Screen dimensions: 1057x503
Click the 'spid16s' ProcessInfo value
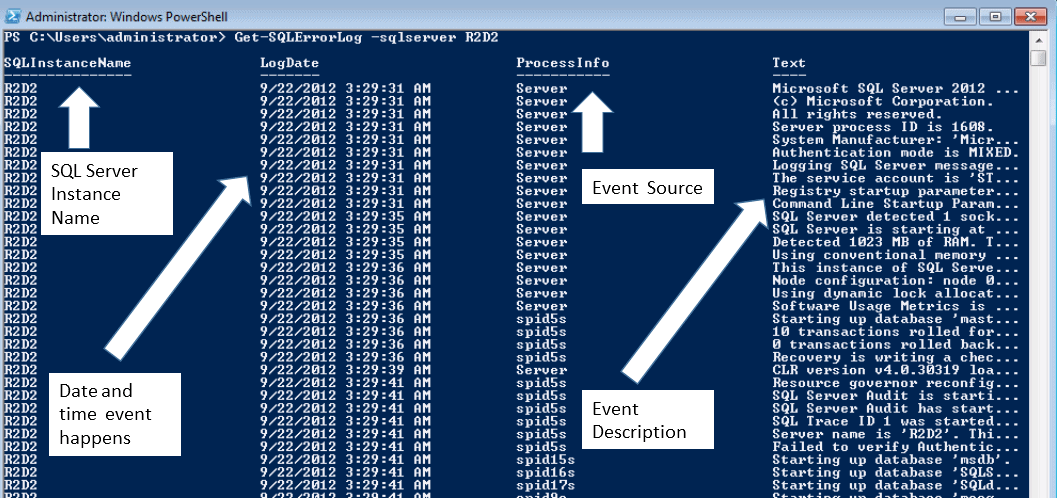click(546, 473)
